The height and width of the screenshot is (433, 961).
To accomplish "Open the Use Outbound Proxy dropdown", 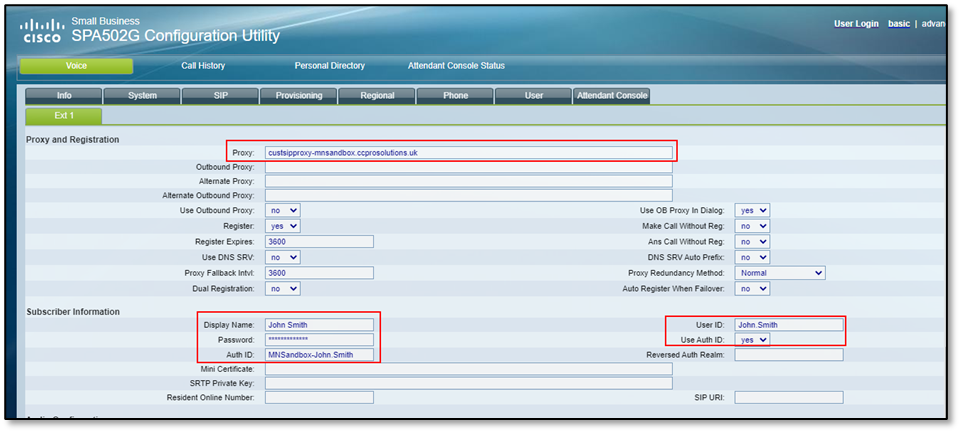I will pos(283,210).
